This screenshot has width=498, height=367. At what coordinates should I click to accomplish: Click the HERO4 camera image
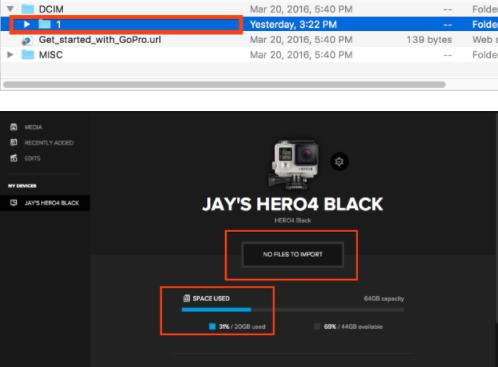tap(294, 164)
